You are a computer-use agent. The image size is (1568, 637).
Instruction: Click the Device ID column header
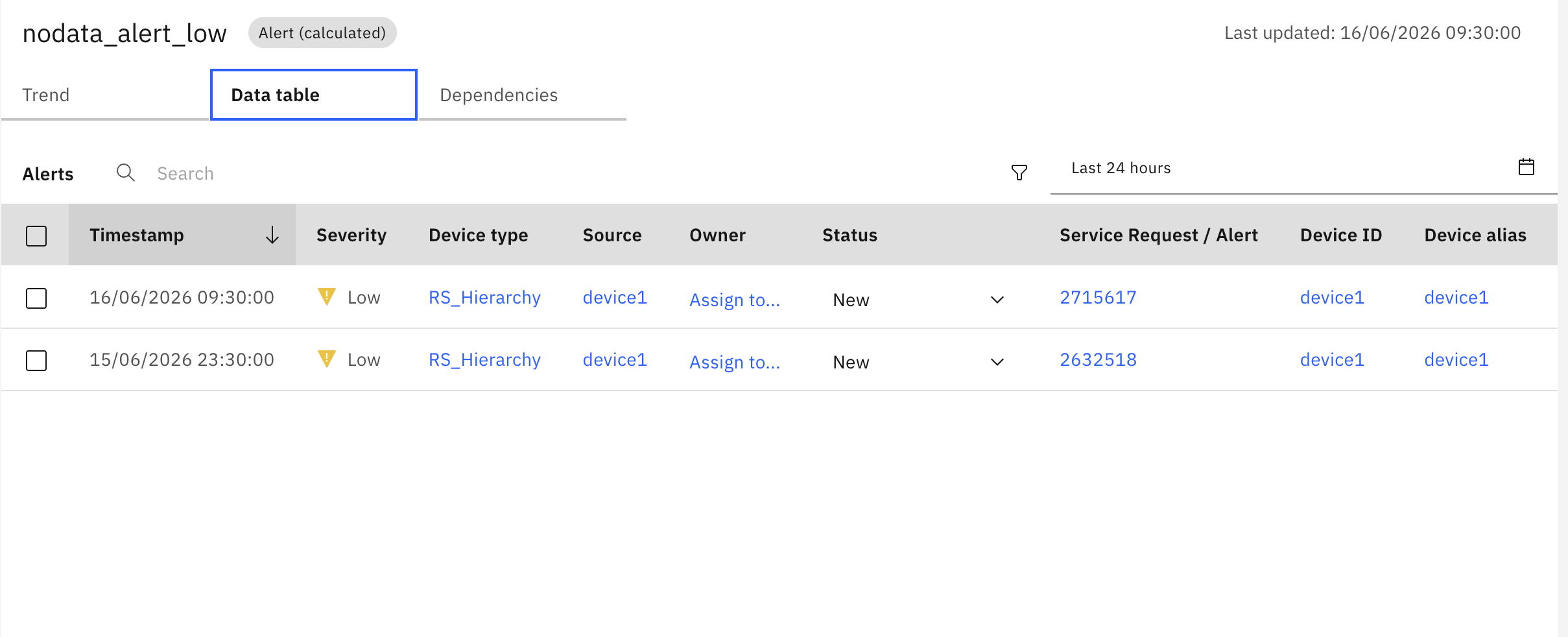(x=1341, y=235)
